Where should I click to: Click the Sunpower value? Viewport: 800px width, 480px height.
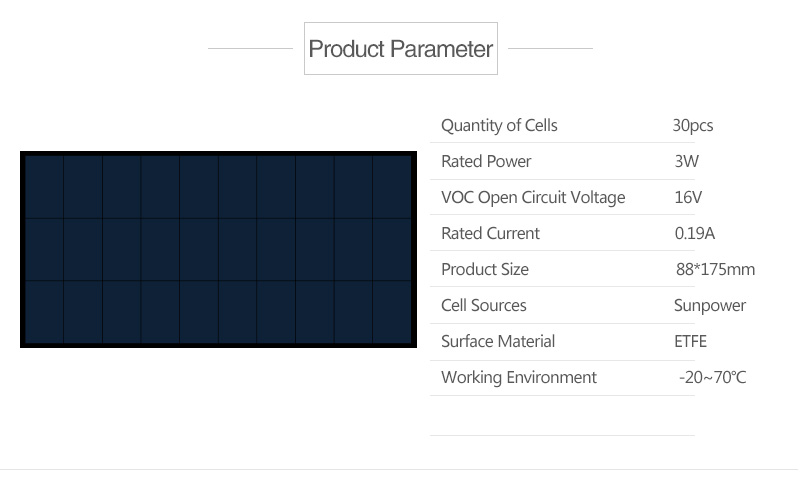pos(710,306)
